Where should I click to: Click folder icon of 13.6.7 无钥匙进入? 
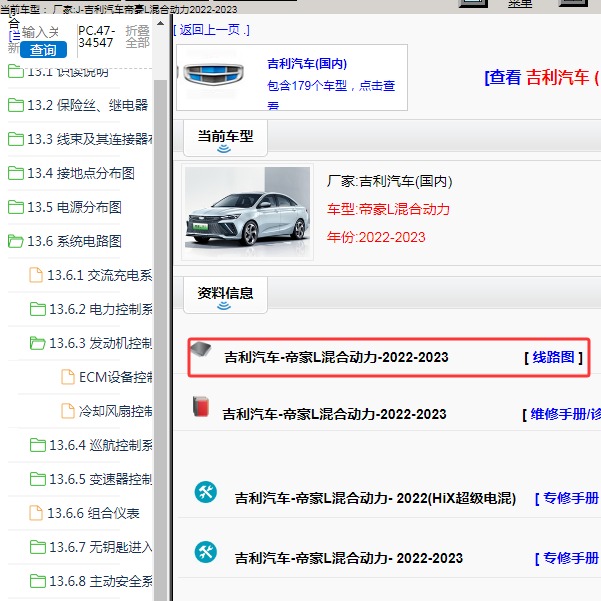point(38,547)
